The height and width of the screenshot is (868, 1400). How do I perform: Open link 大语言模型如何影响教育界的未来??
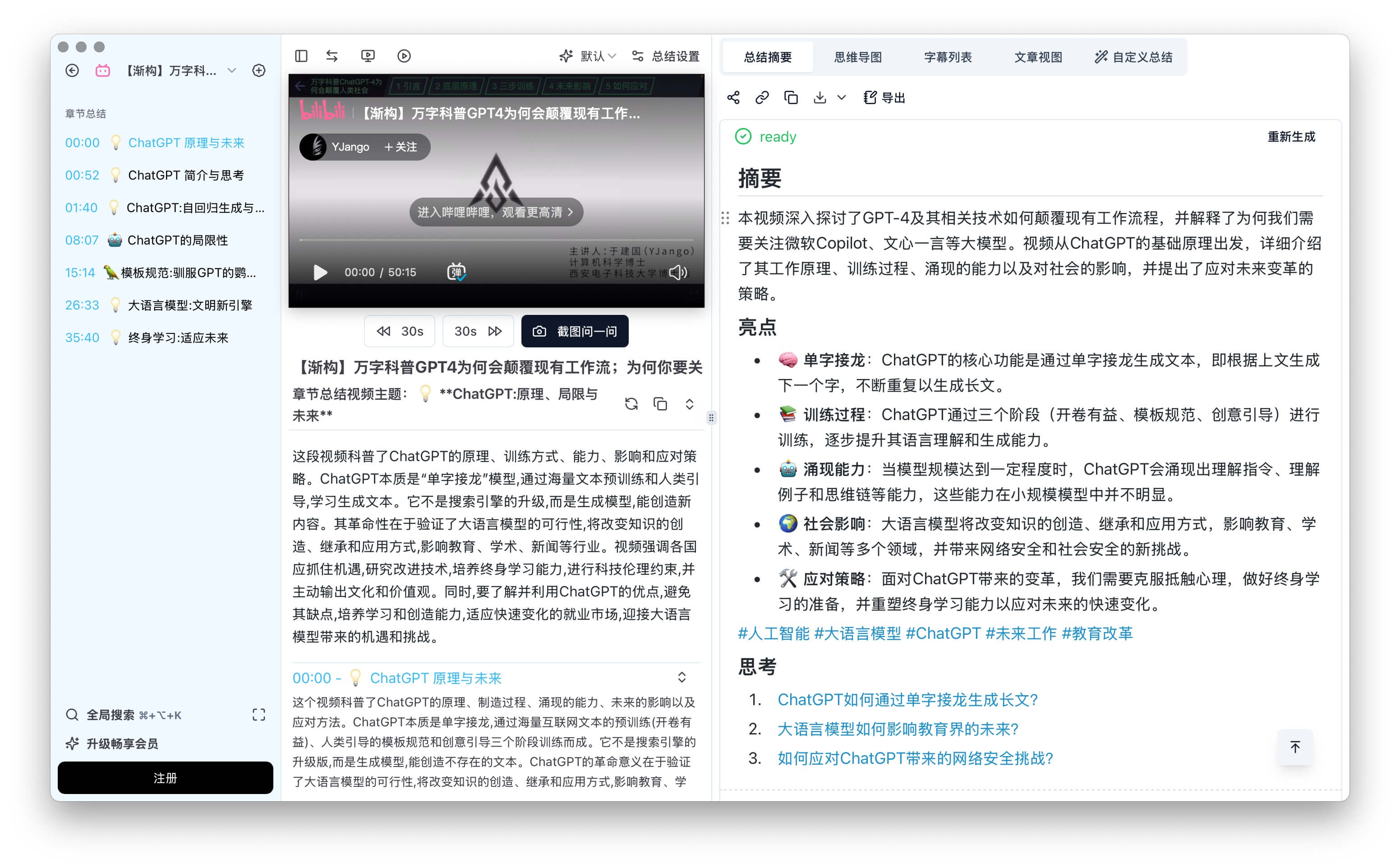(x=898, y=729)
